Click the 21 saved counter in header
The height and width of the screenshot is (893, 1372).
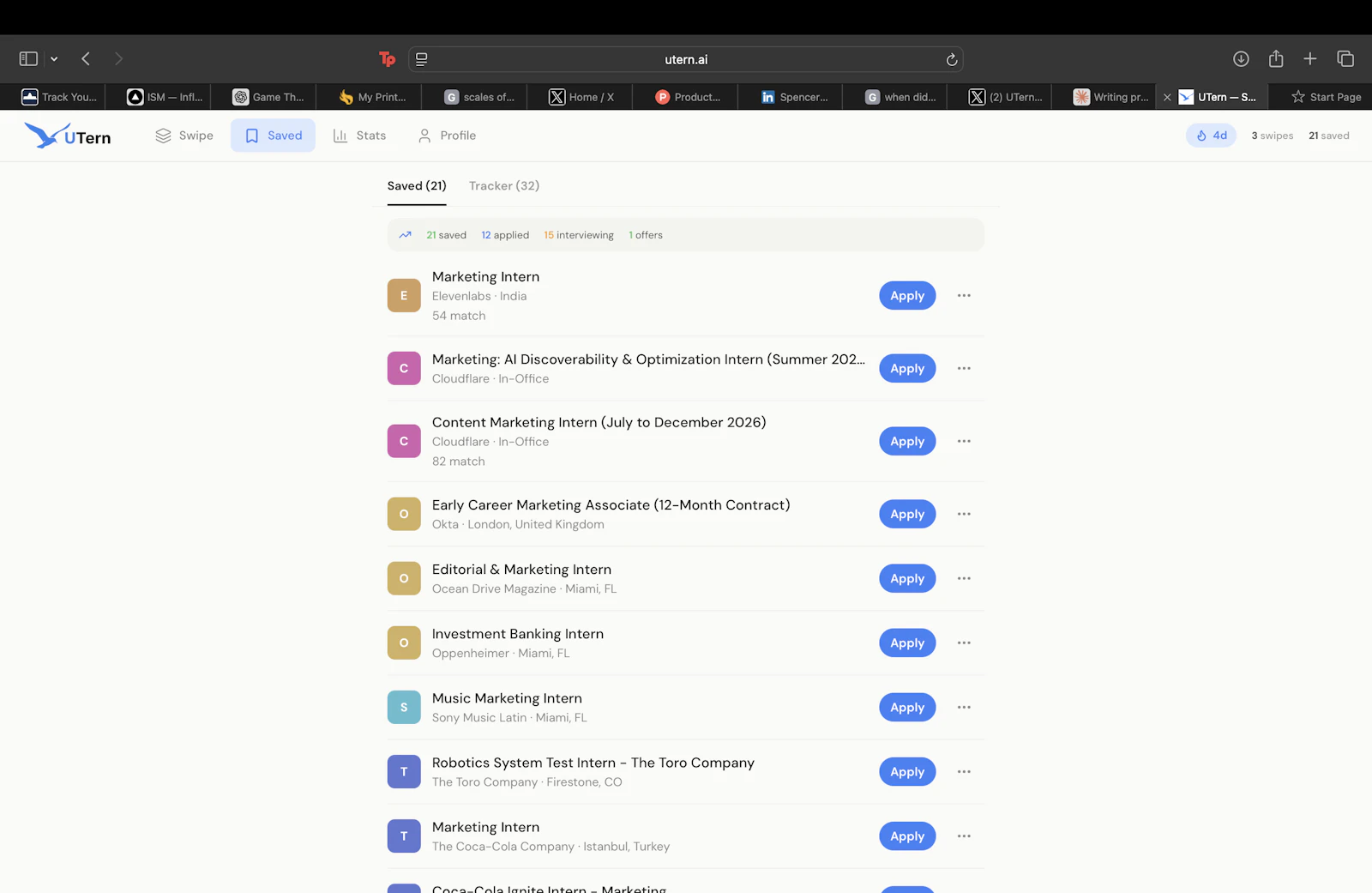[1328, 136]
